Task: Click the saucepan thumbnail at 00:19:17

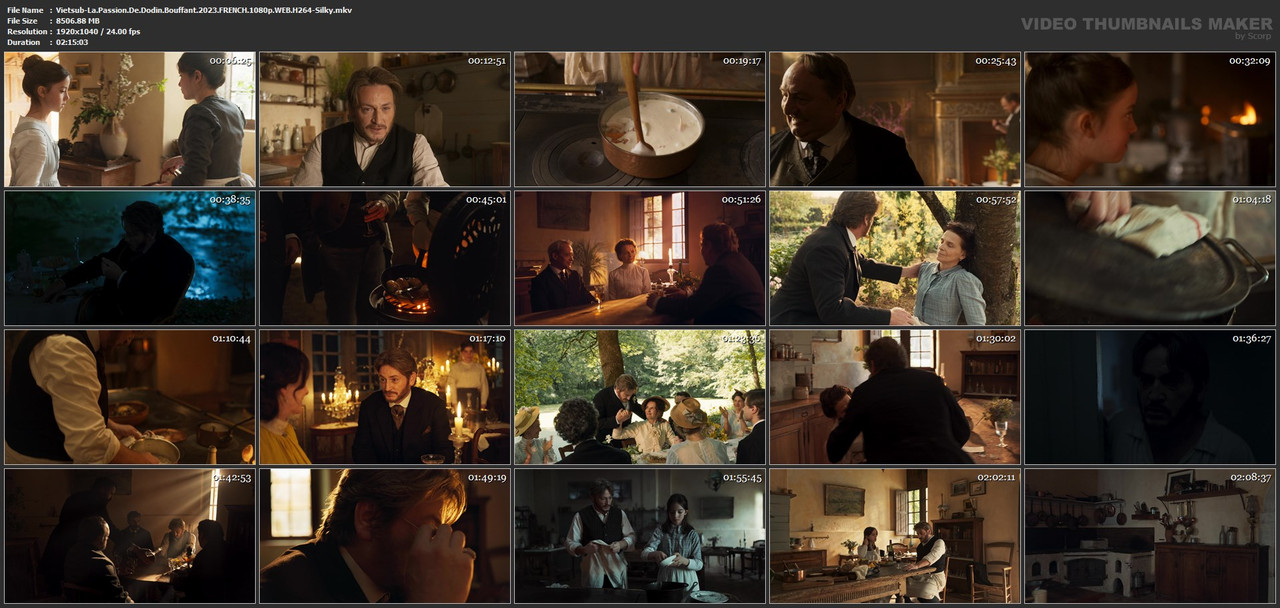Action: pos(640,119)
